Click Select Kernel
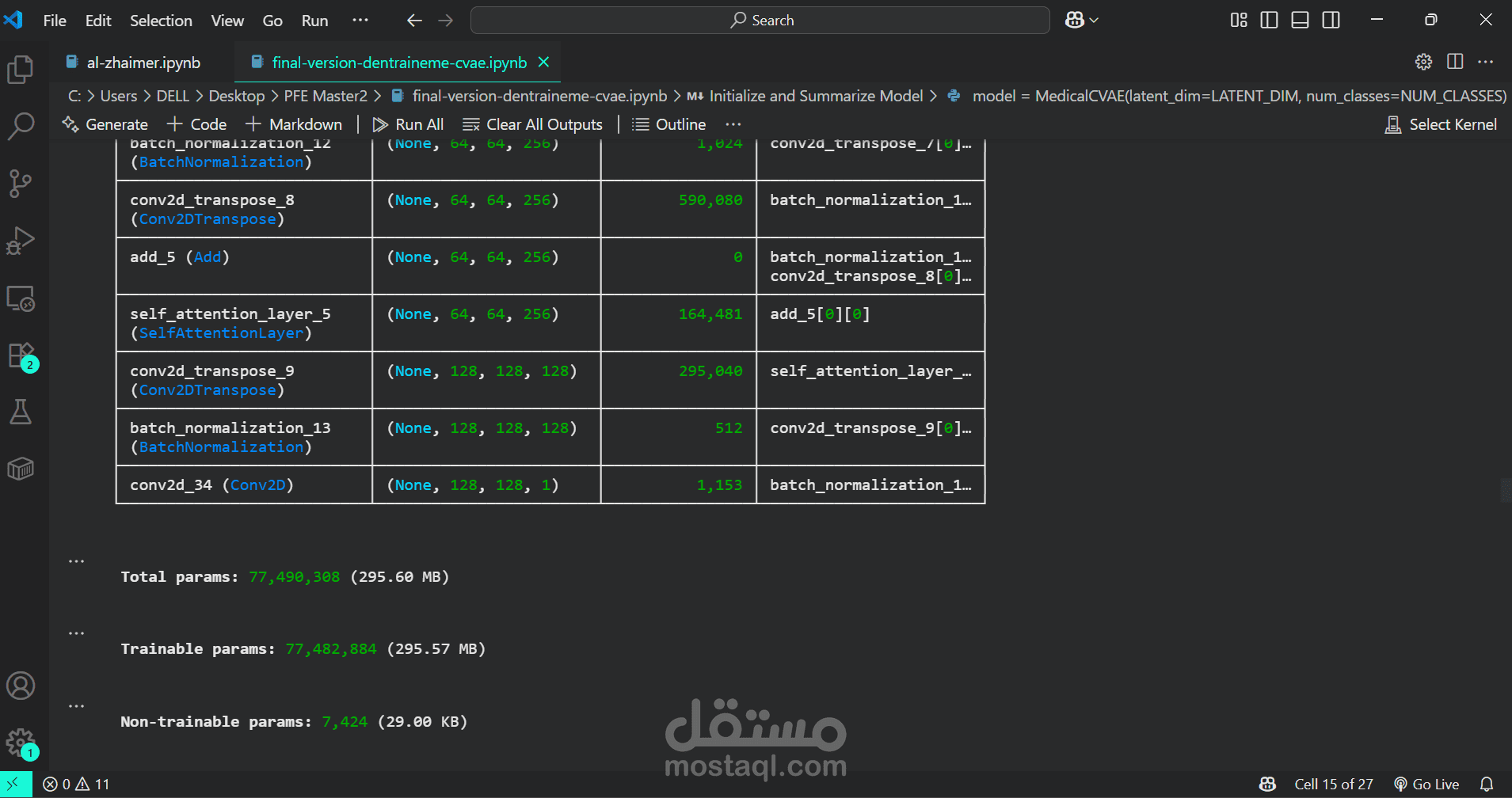The image size is (1512, 798). pyautogui.click(x=1441, y=124)
